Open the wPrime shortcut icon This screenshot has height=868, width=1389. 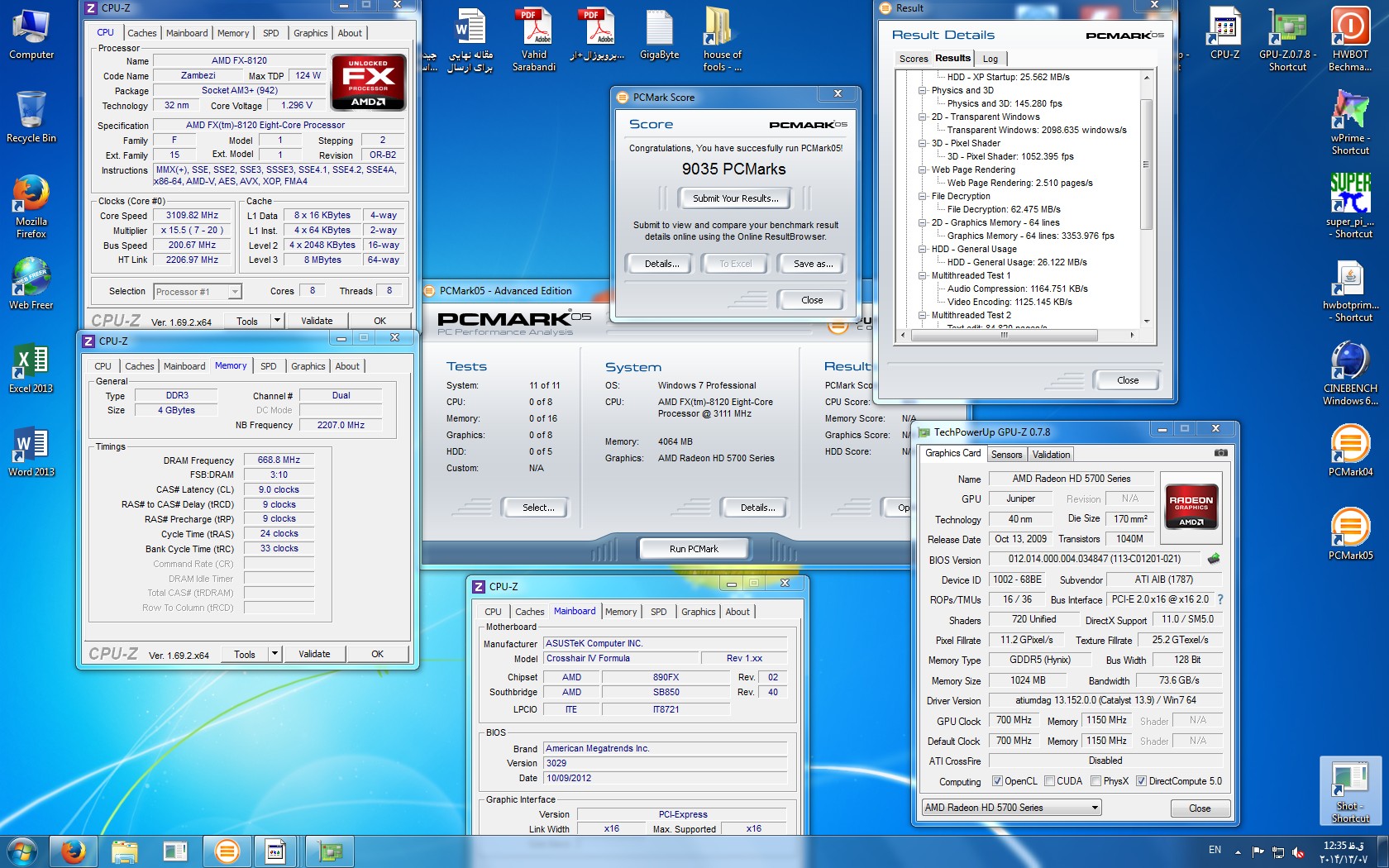(1350, 122)
